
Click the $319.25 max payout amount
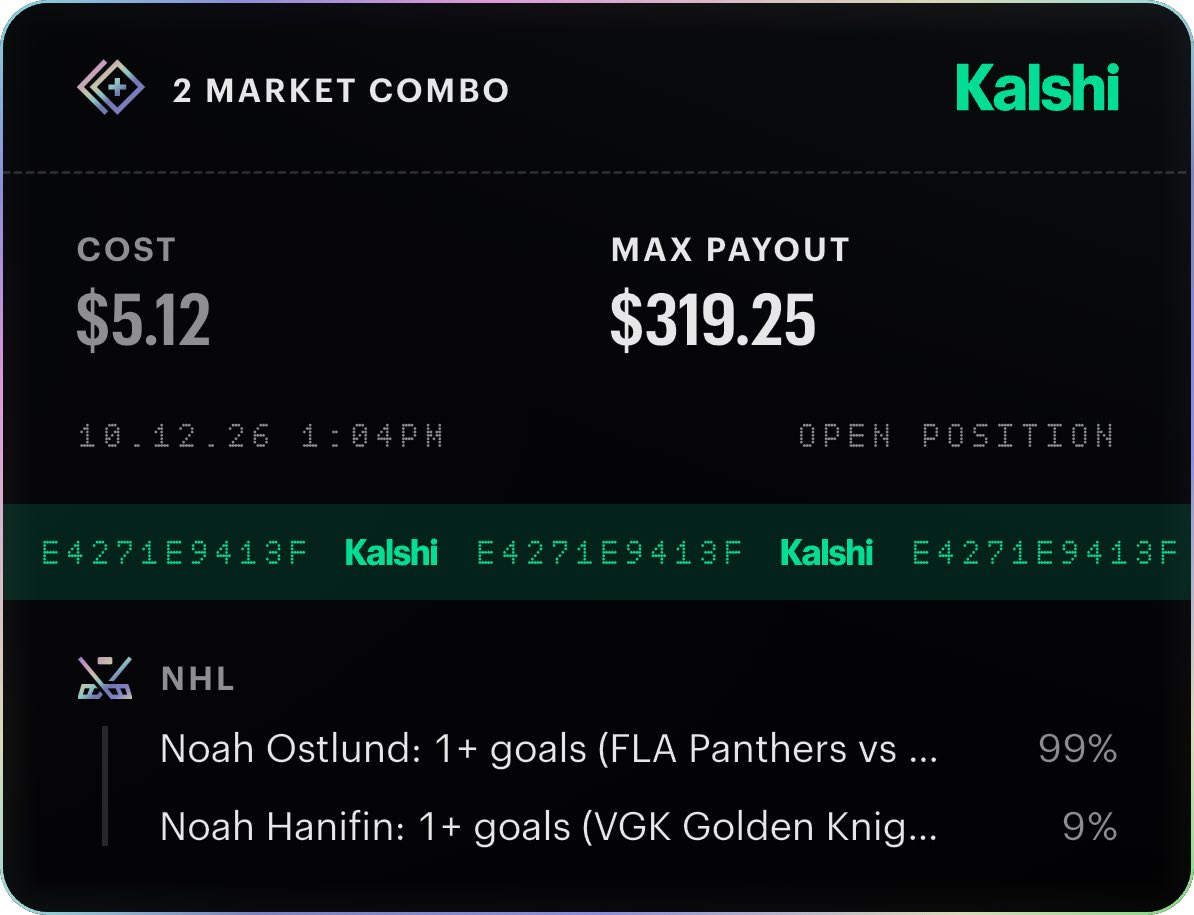coord(713,319)
